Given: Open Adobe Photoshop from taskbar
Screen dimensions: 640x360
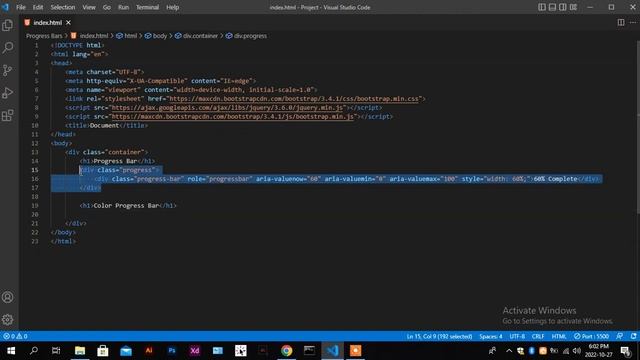Looking at the screenshot, I should click(172, 351).
